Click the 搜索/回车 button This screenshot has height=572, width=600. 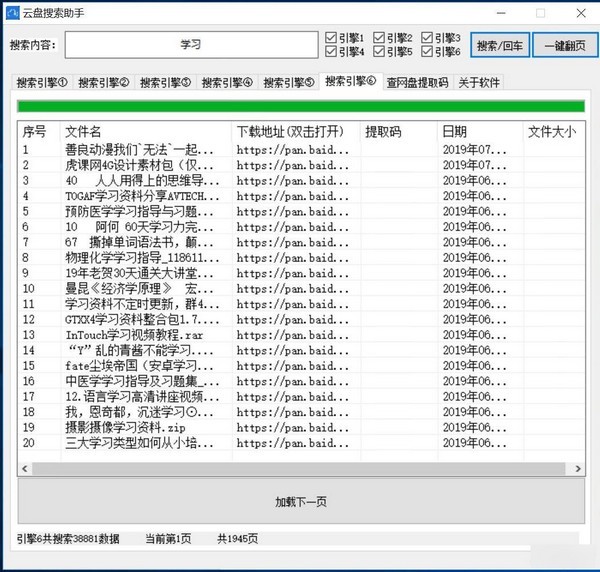click(x=500, y=45)
